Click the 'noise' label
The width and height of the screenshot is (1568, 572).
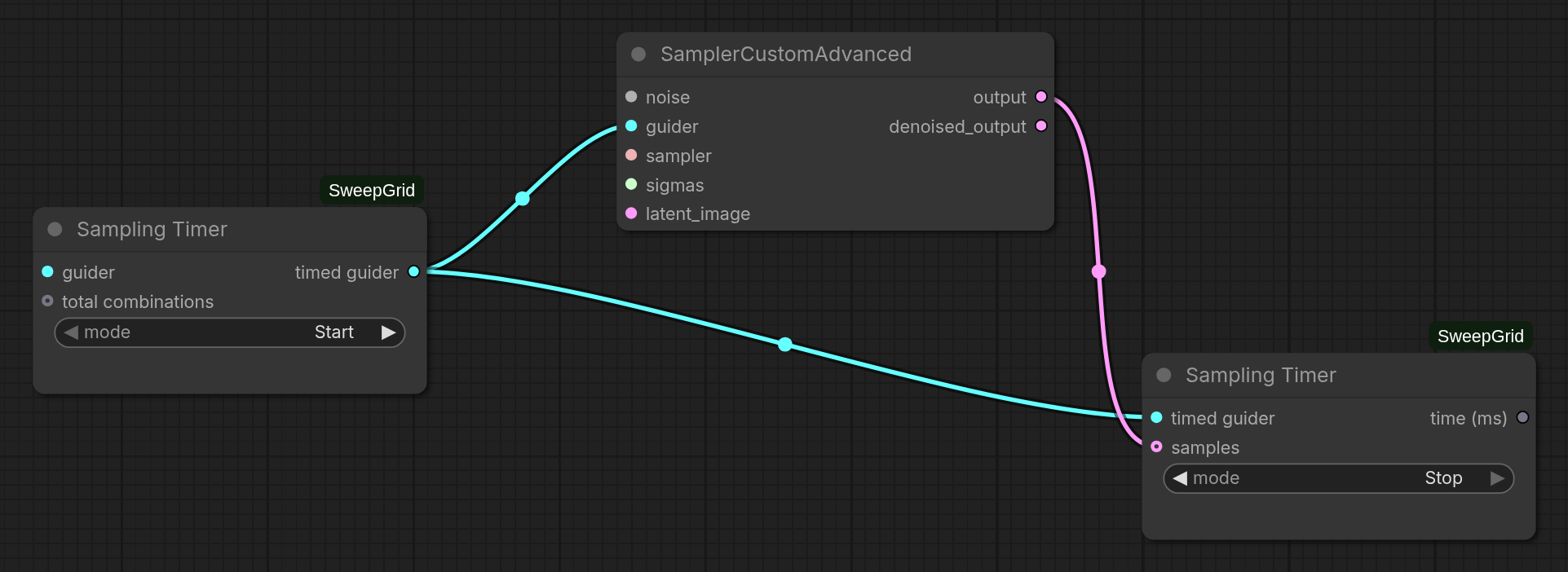point(668,97)
